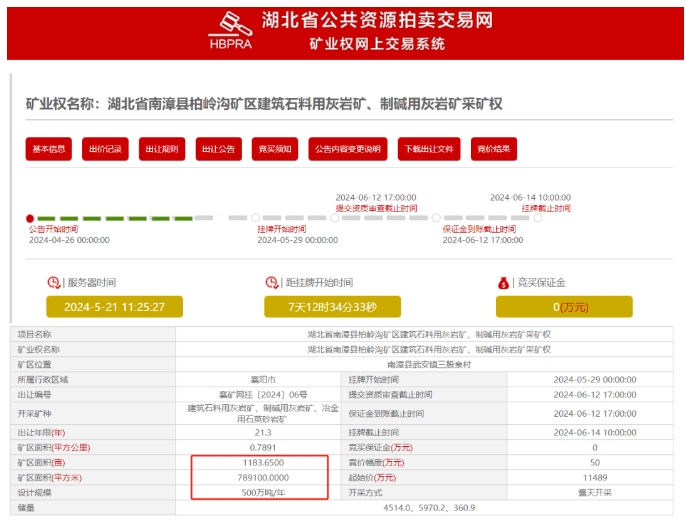Click the listing countdown clock icon
Screen dimensions: 686x529
tap(271, 283)
